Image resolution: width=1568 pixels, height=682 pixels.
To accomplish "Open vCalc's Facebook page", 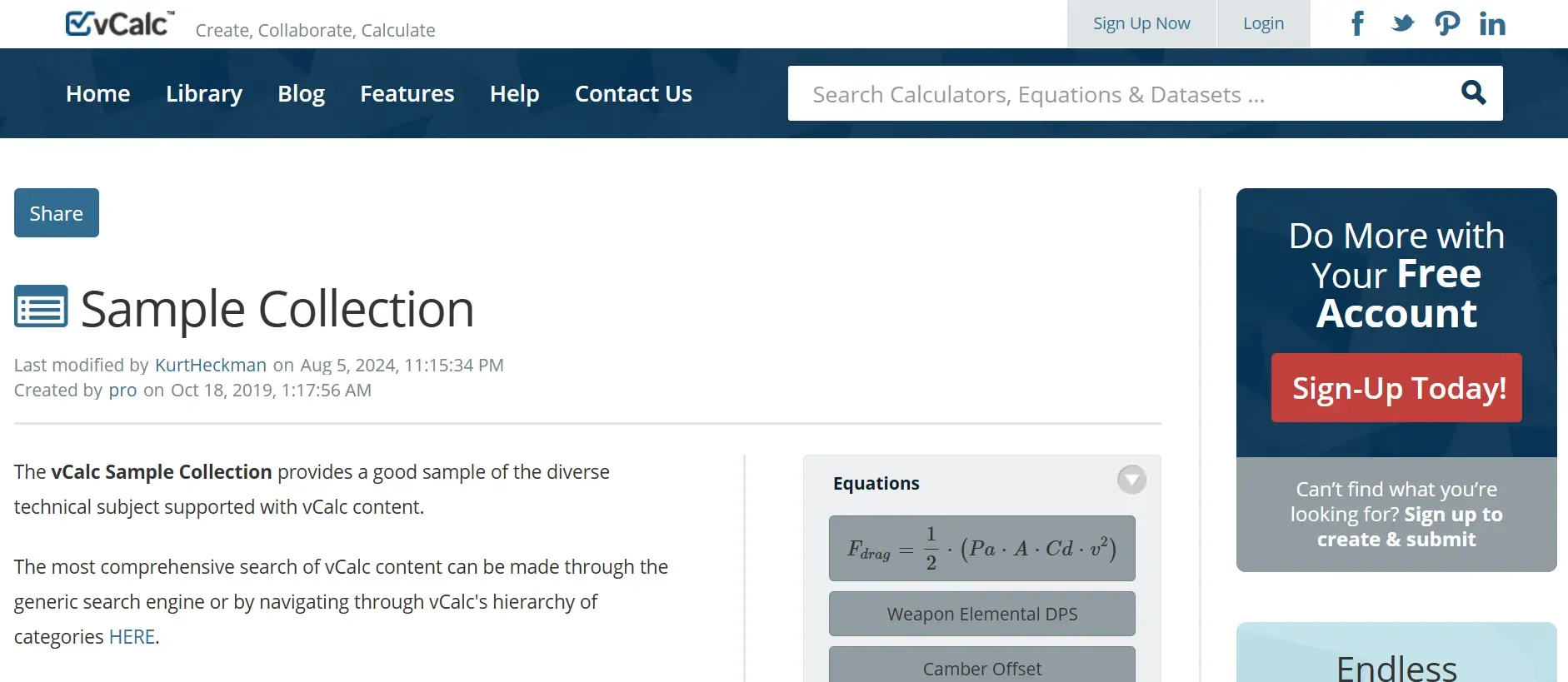I will coord(1357,23).
